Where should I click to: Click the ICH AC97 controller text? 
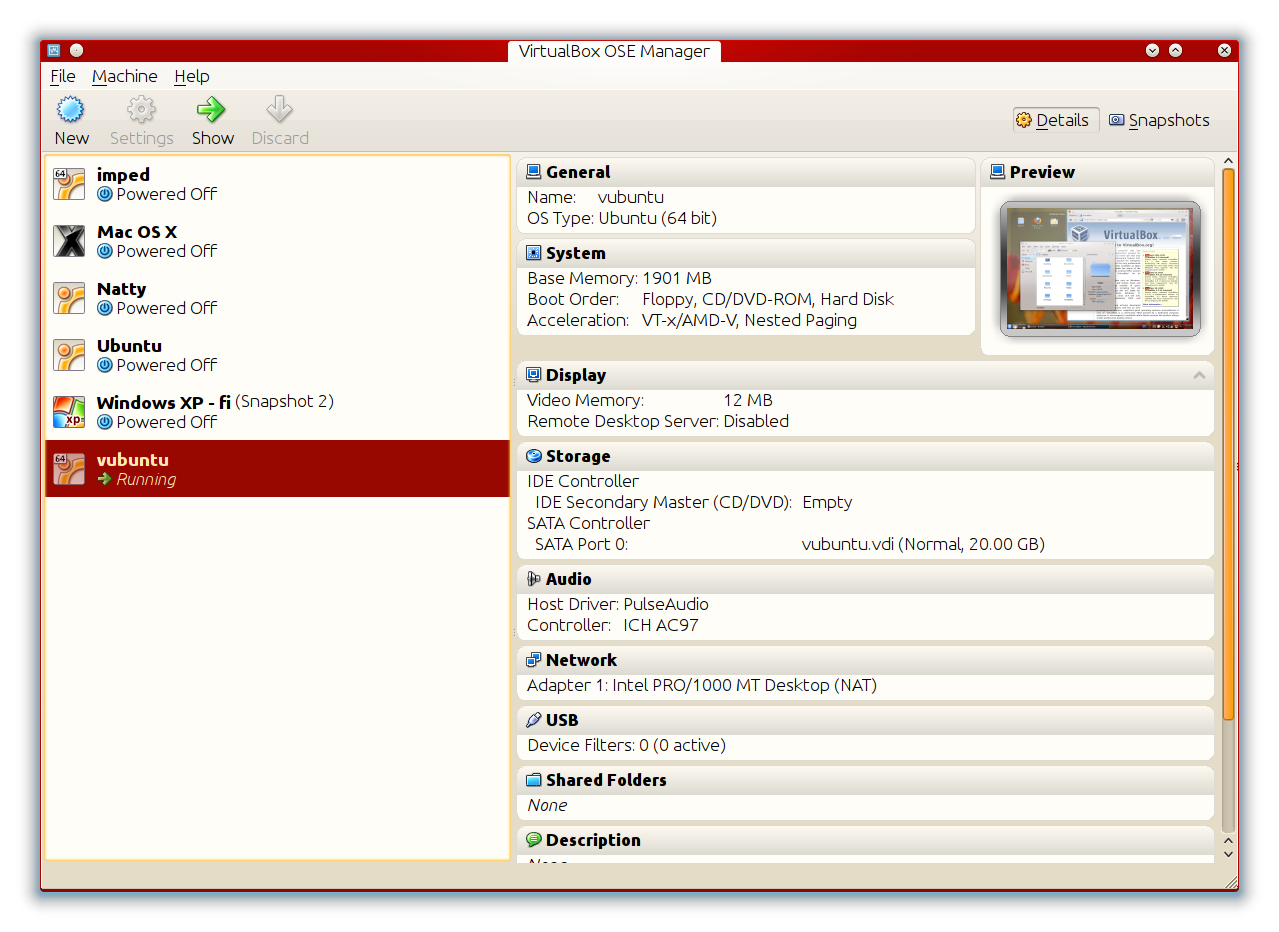click(x=661, y=625)
